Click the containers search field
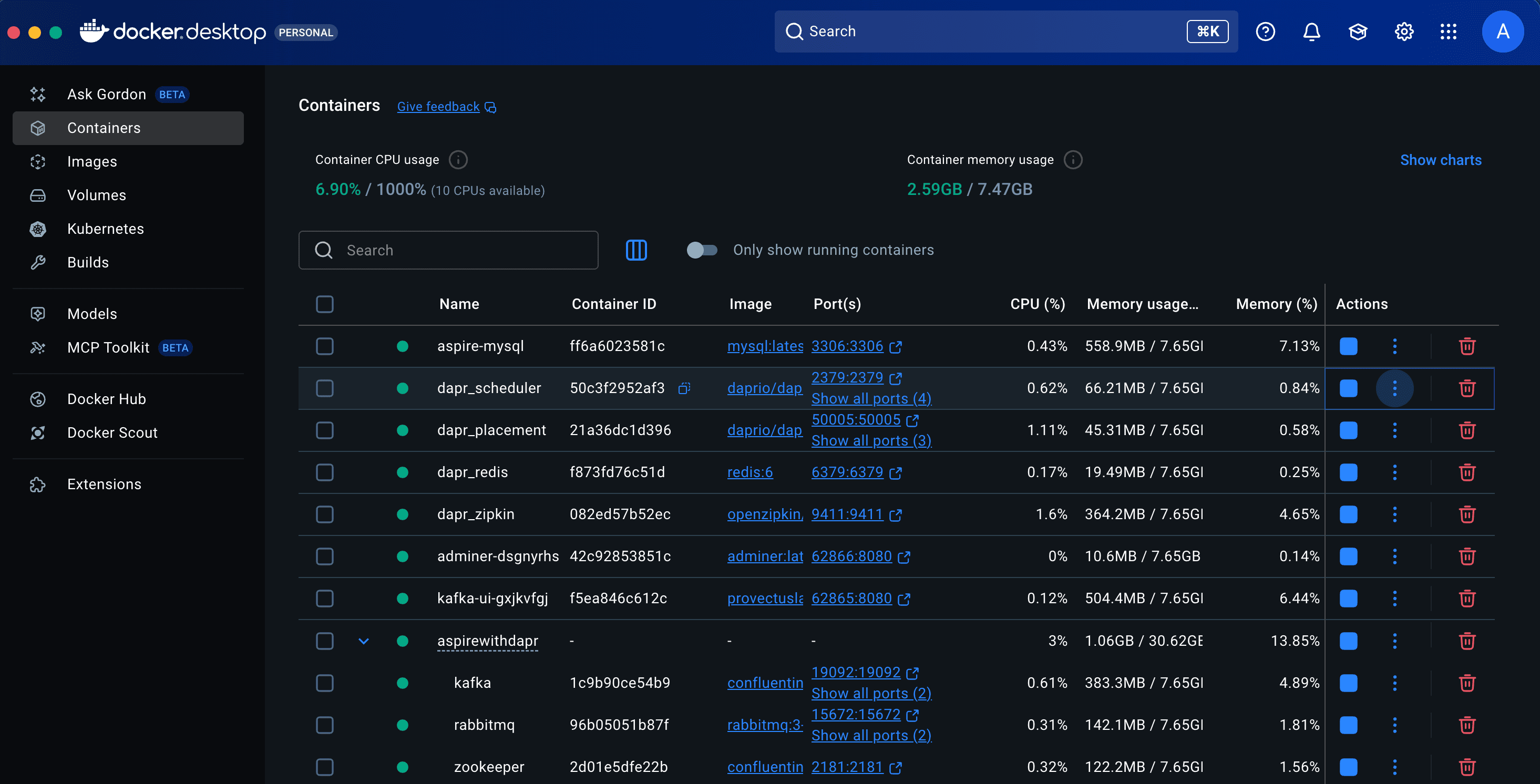 [448, 250]
